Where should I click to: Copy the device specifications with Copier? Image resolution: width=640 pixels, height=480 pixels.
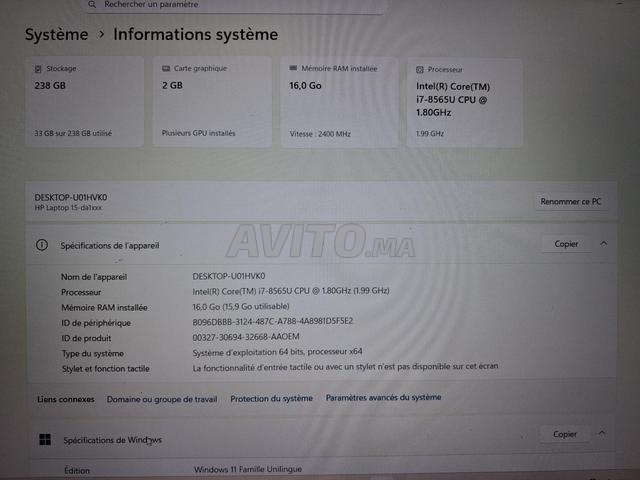click(566, 244)
